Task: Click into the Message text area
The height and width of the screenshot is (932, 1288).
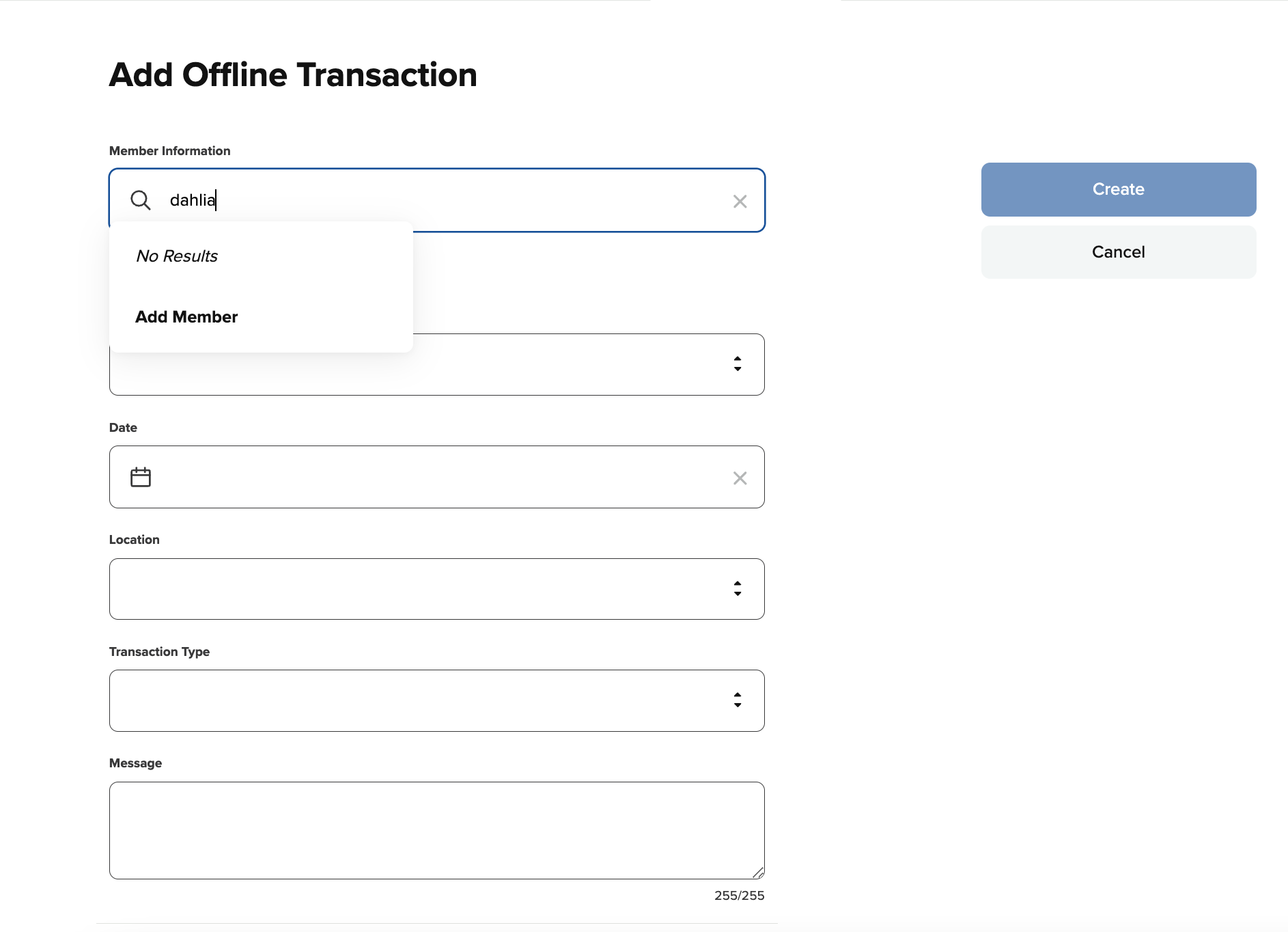Action: pos(437,830)
